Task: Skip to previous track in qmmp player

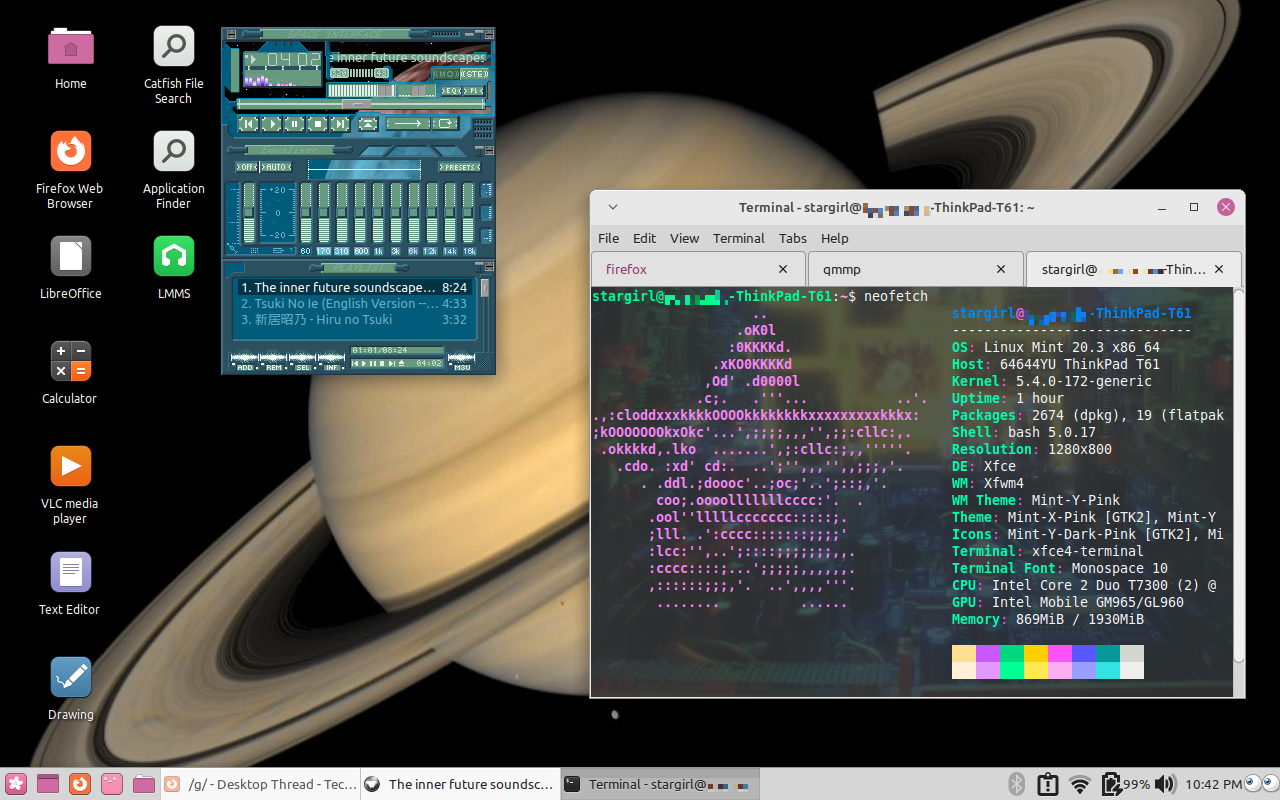Action: [x=249, y=124]
